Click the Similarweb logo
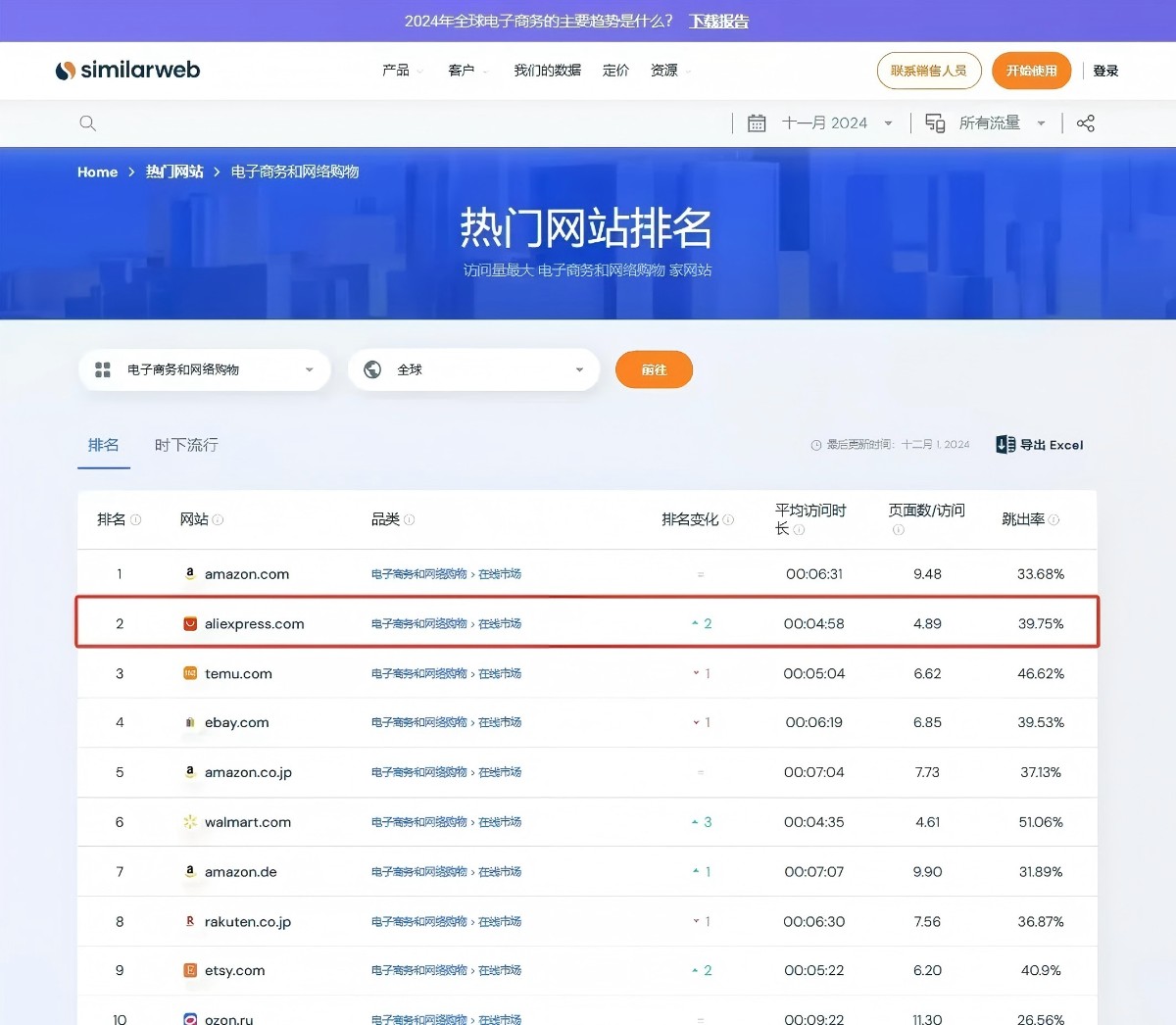Viewport: 1176px width, 1025px height. 127,70
